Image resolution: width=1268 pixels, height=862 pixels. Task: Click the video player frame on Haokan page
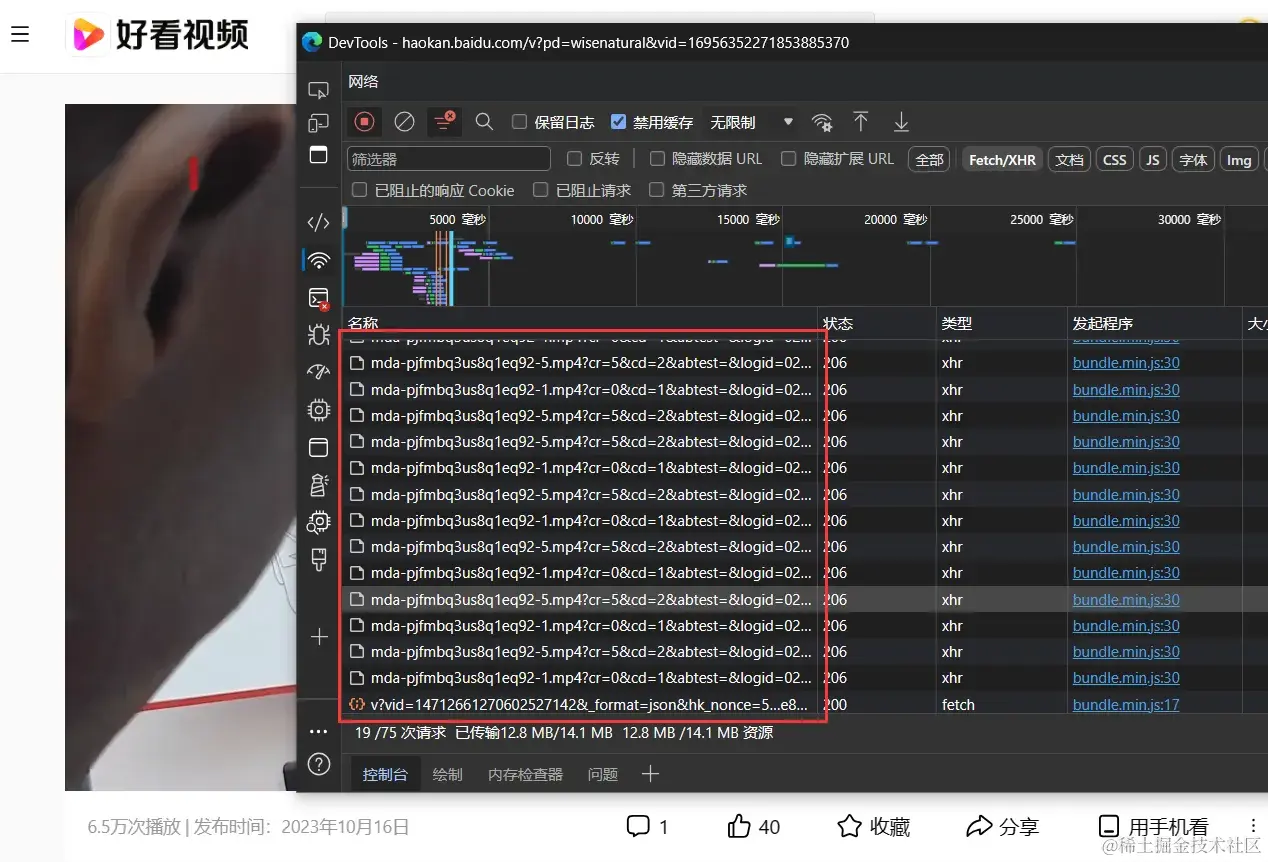point(181,447)
